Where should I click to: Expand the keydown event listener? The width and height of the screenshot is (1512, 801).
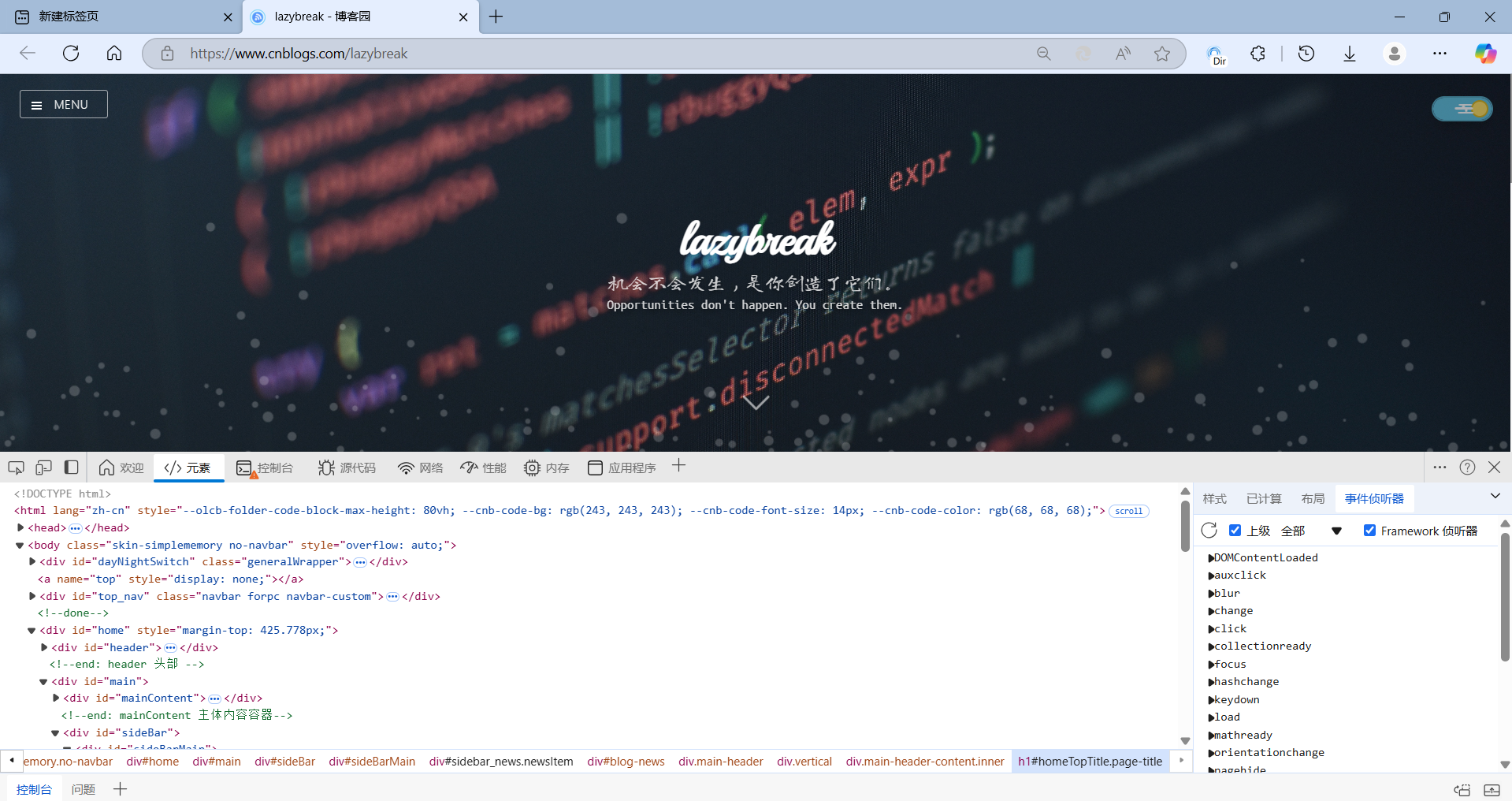click(x=1211, y=700)
